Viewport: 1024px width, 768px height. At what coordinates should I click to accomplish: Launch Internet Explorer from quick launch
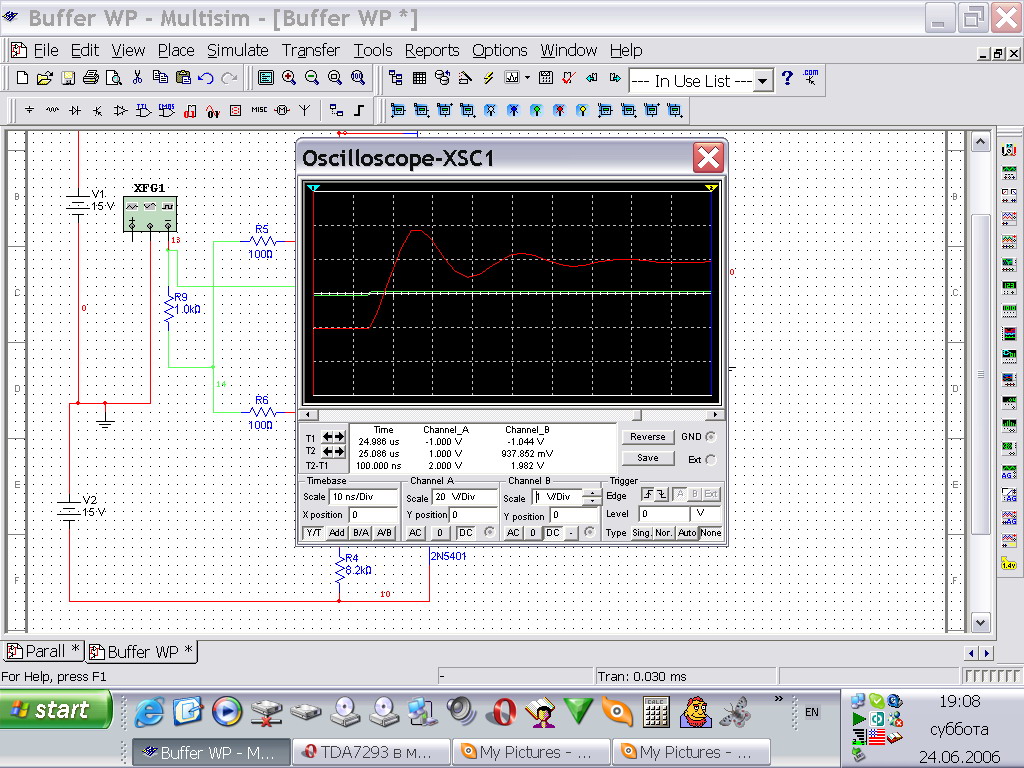[x=150, y=712]
